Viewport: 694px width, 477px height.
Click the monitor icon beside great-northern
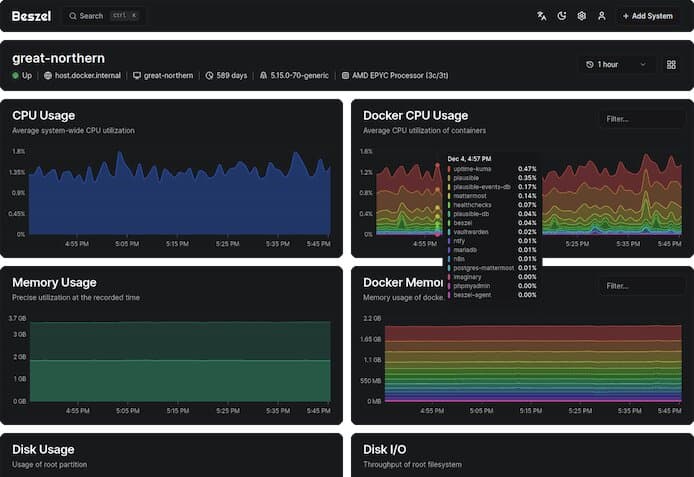coord(137,76)
